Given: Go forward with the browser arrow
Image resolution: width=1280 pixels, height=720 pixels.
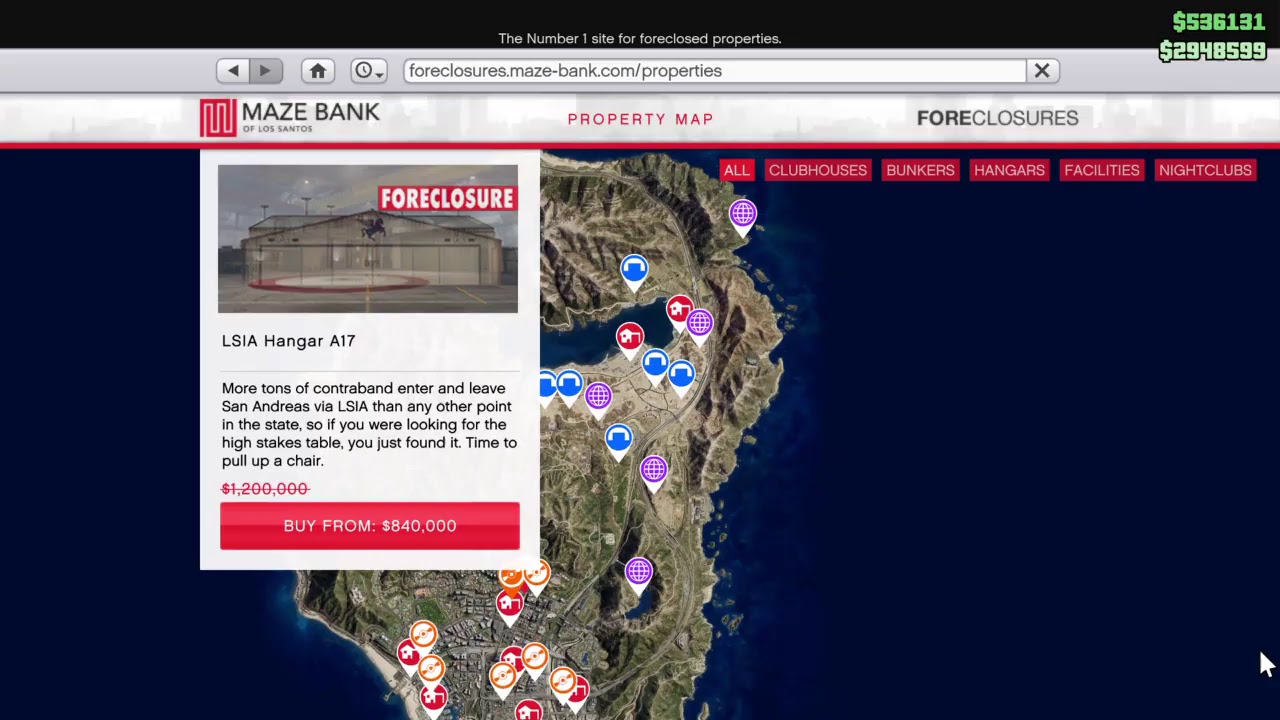Looking at the screenshot, I should coord(266,71).
